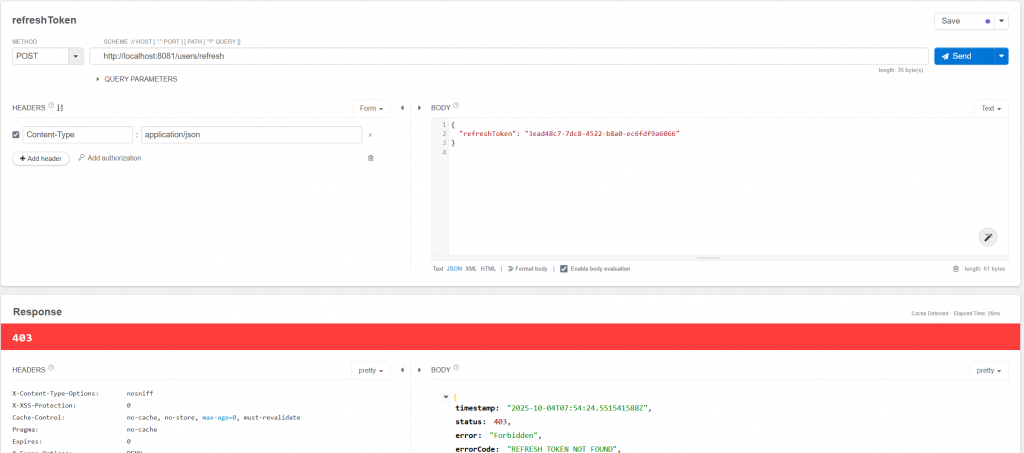Open the response headers pretty dropdown
Screen dimensions: 1024x453
coord(371,370)
